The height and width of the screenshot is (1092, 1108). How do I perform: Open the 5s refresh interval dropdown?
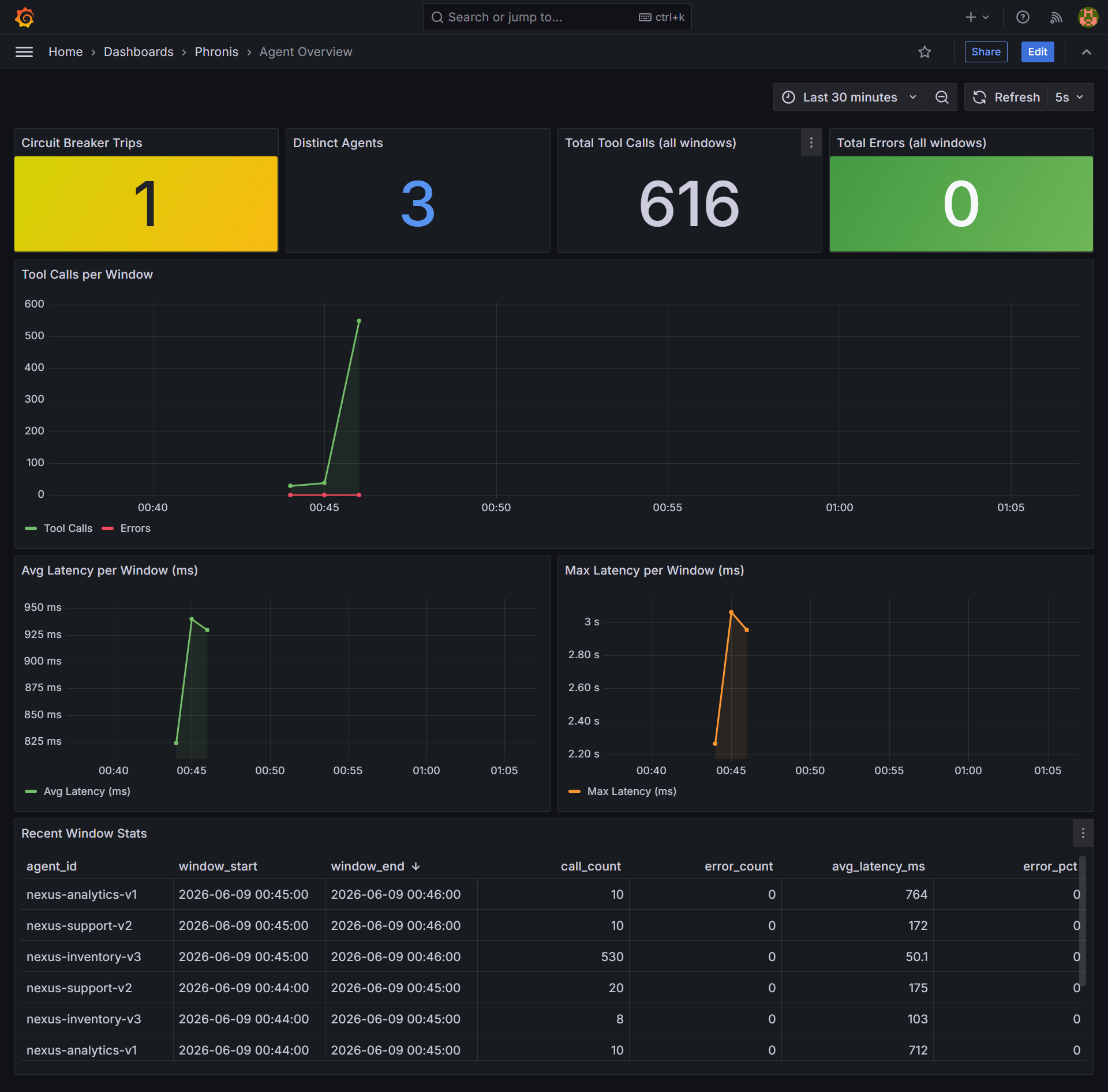1070,97
